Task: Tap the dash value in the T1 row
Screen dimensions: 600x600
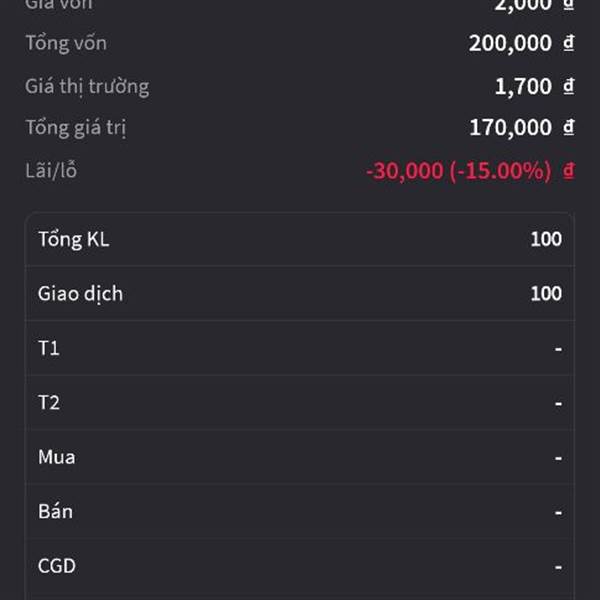Action: [x=558, y=349]
